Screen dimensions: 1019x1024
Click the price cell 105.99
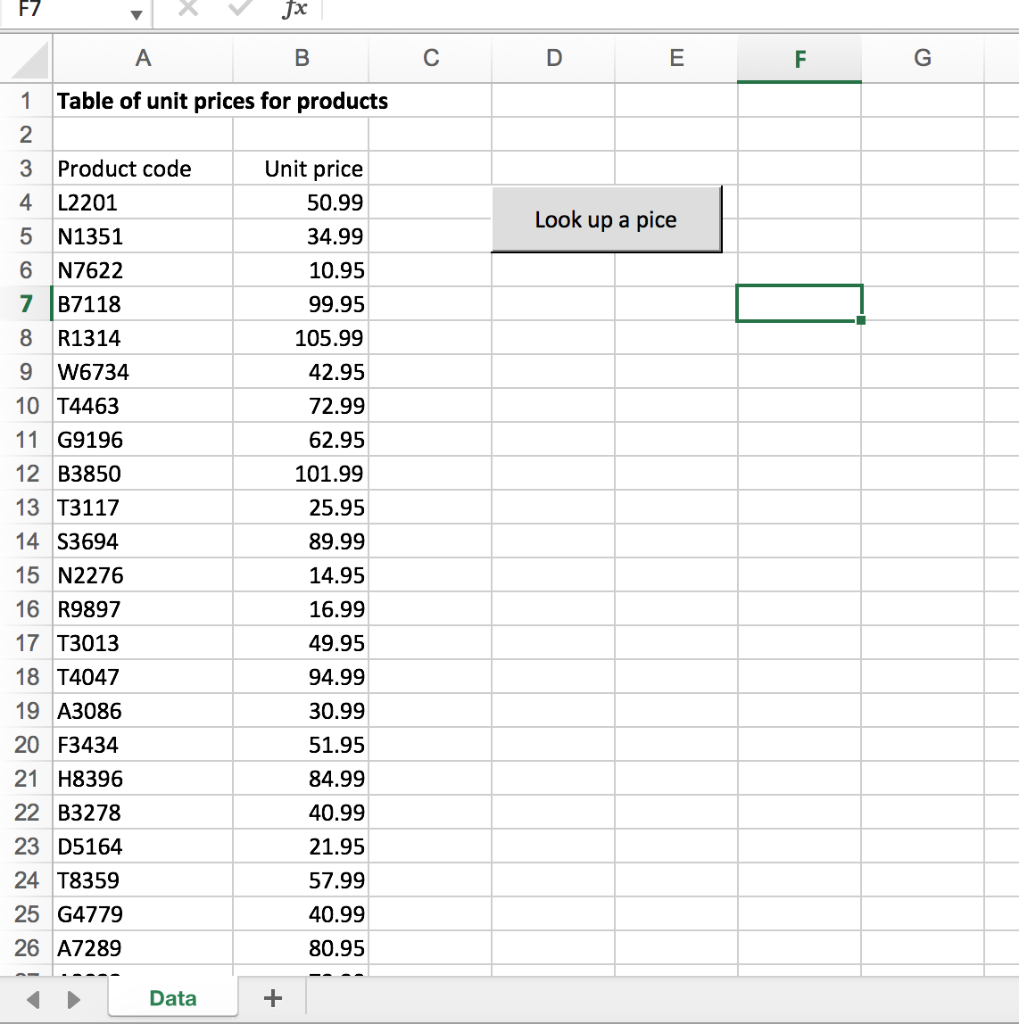(x=301, y=338)
